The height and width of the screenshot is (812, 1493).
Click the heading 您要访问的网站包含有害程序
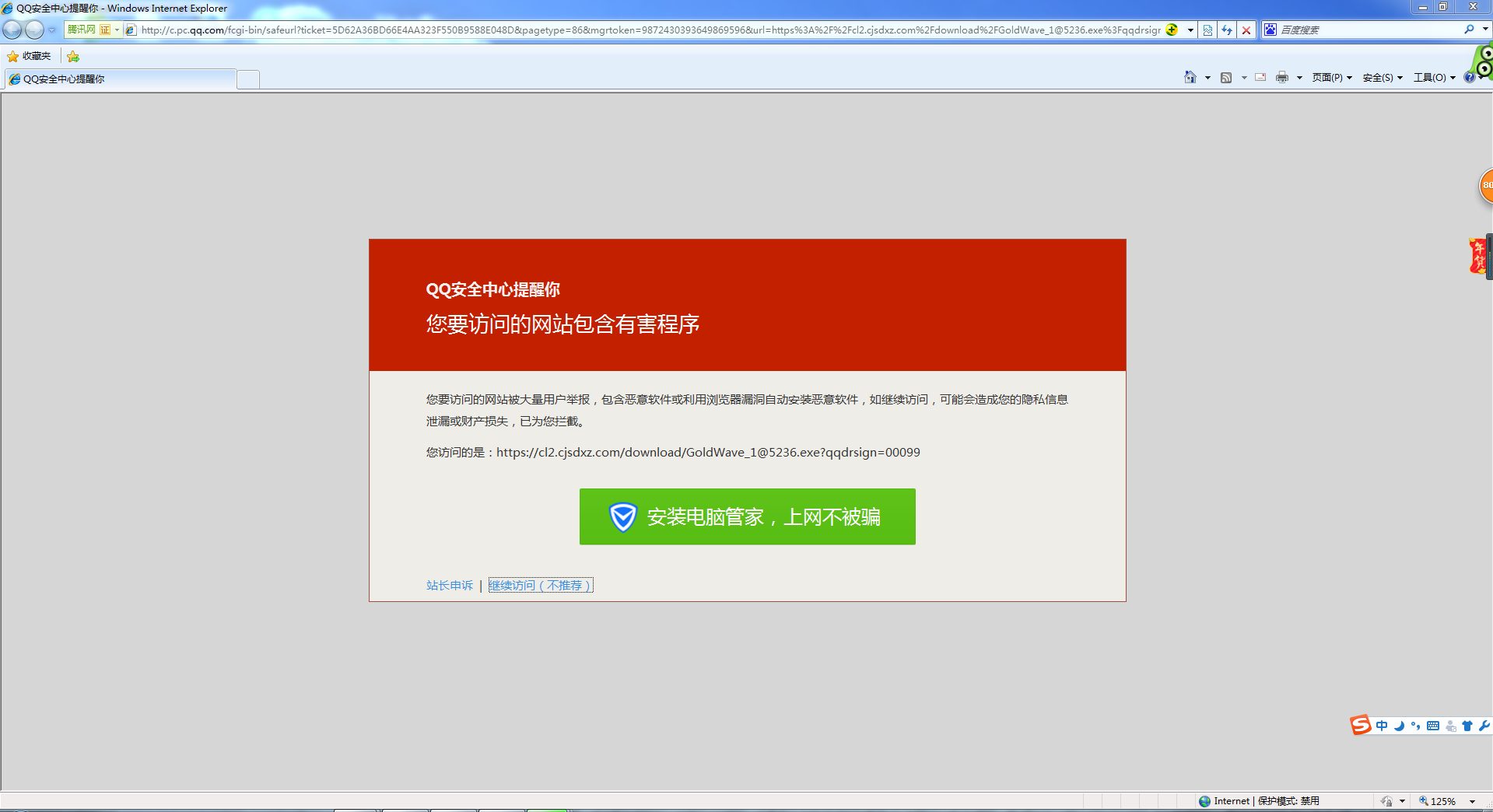(563, 324)
